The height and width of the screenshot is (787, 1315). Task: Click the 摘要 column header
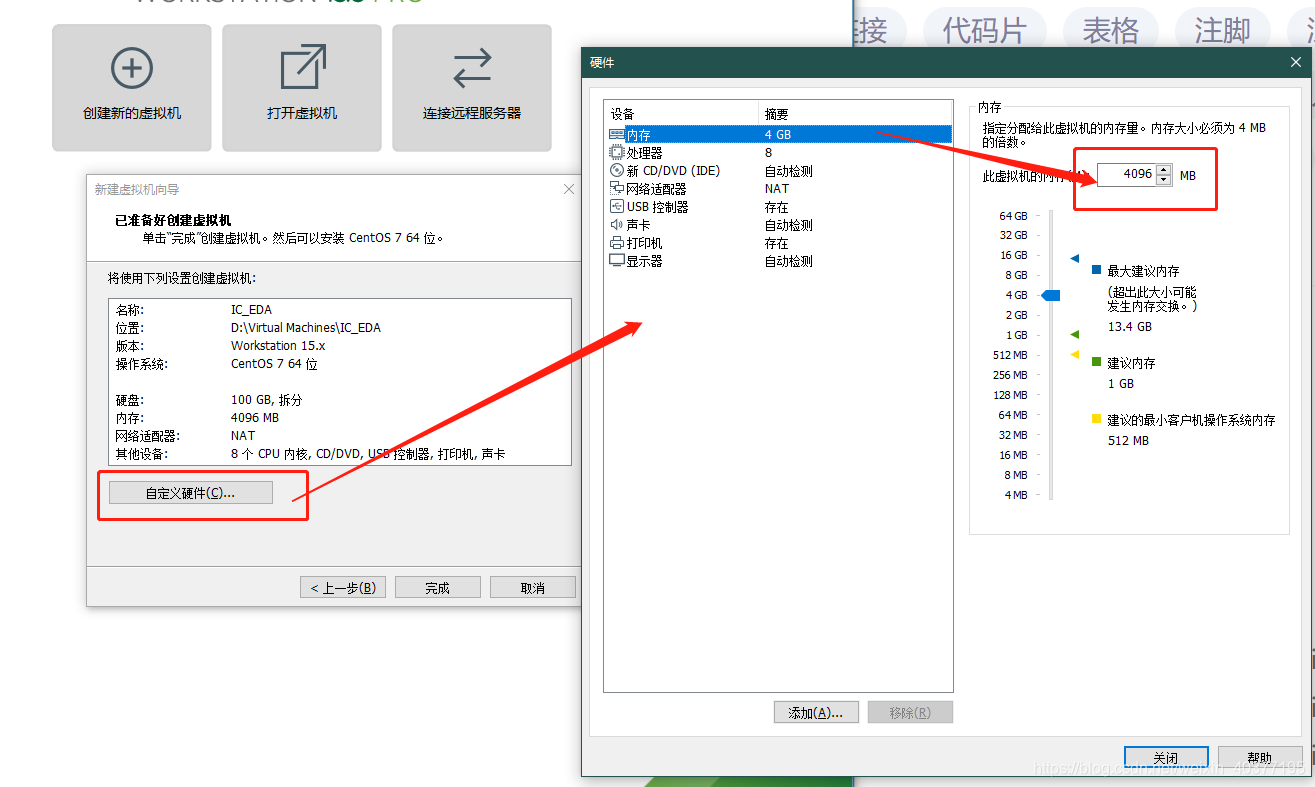tap(855, 113)
